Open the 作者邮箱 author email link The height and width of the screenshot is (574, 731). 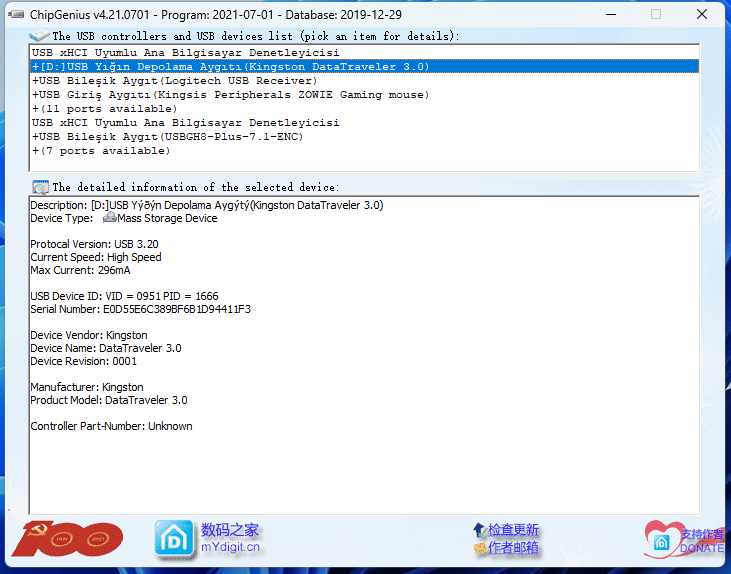(x=513, y=548)
